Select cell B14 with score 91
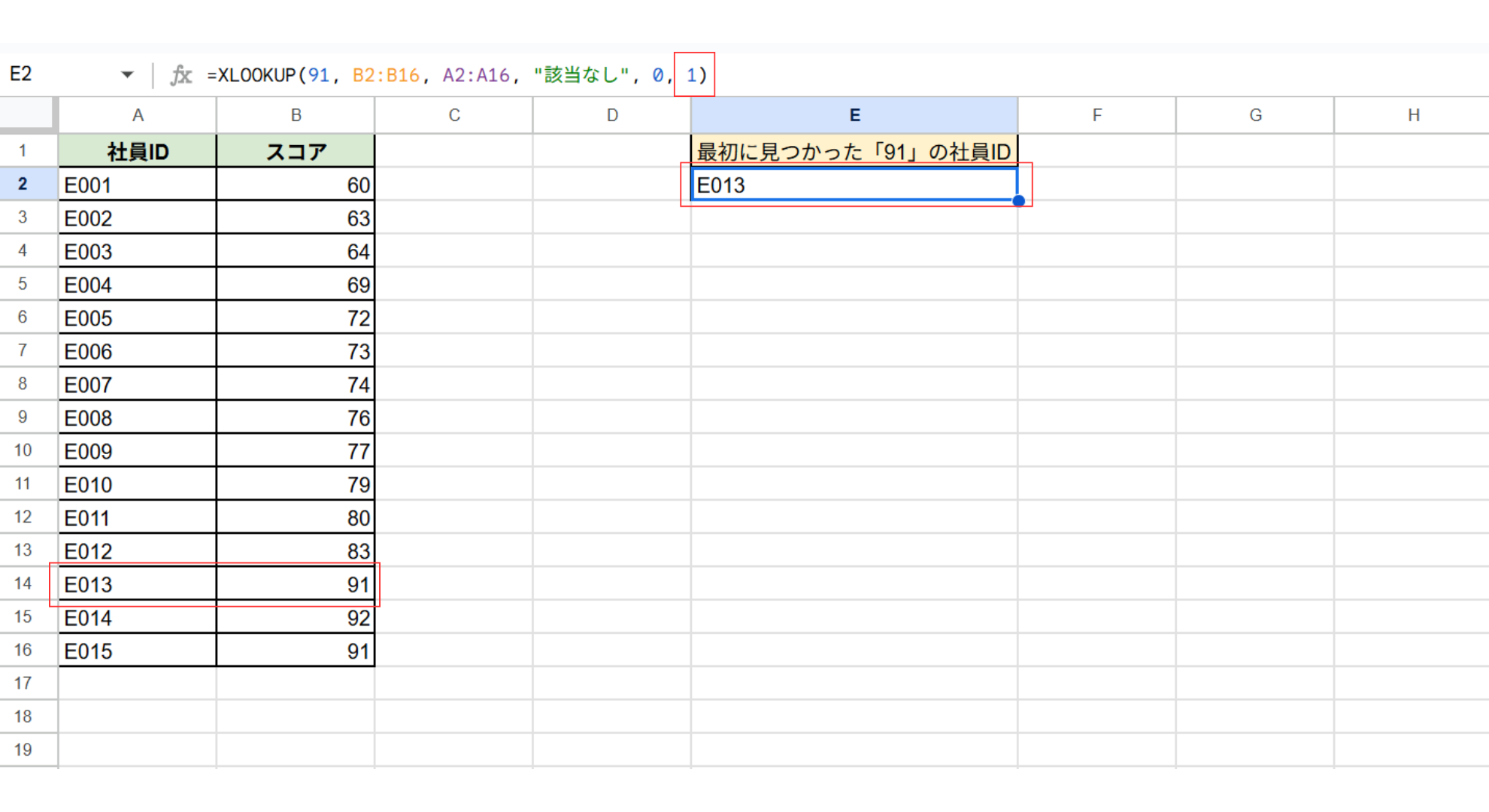 (x=296, y=584)
